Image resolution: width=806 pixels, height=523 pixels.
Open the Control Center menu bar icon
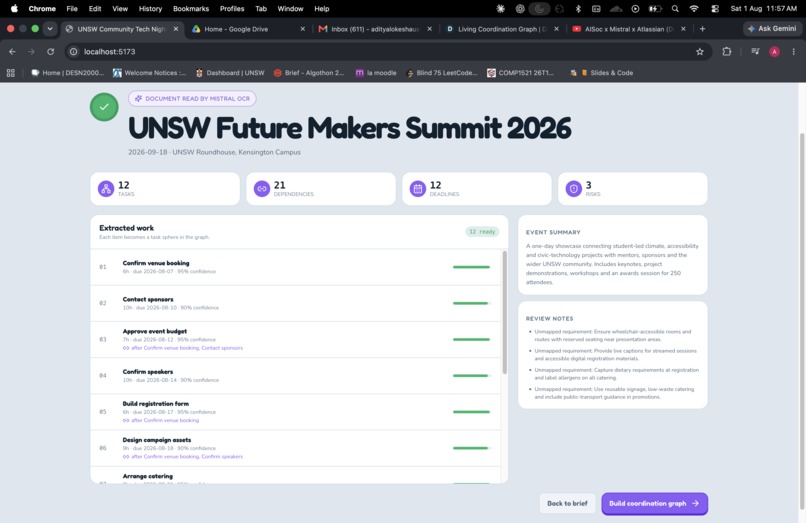715,8
